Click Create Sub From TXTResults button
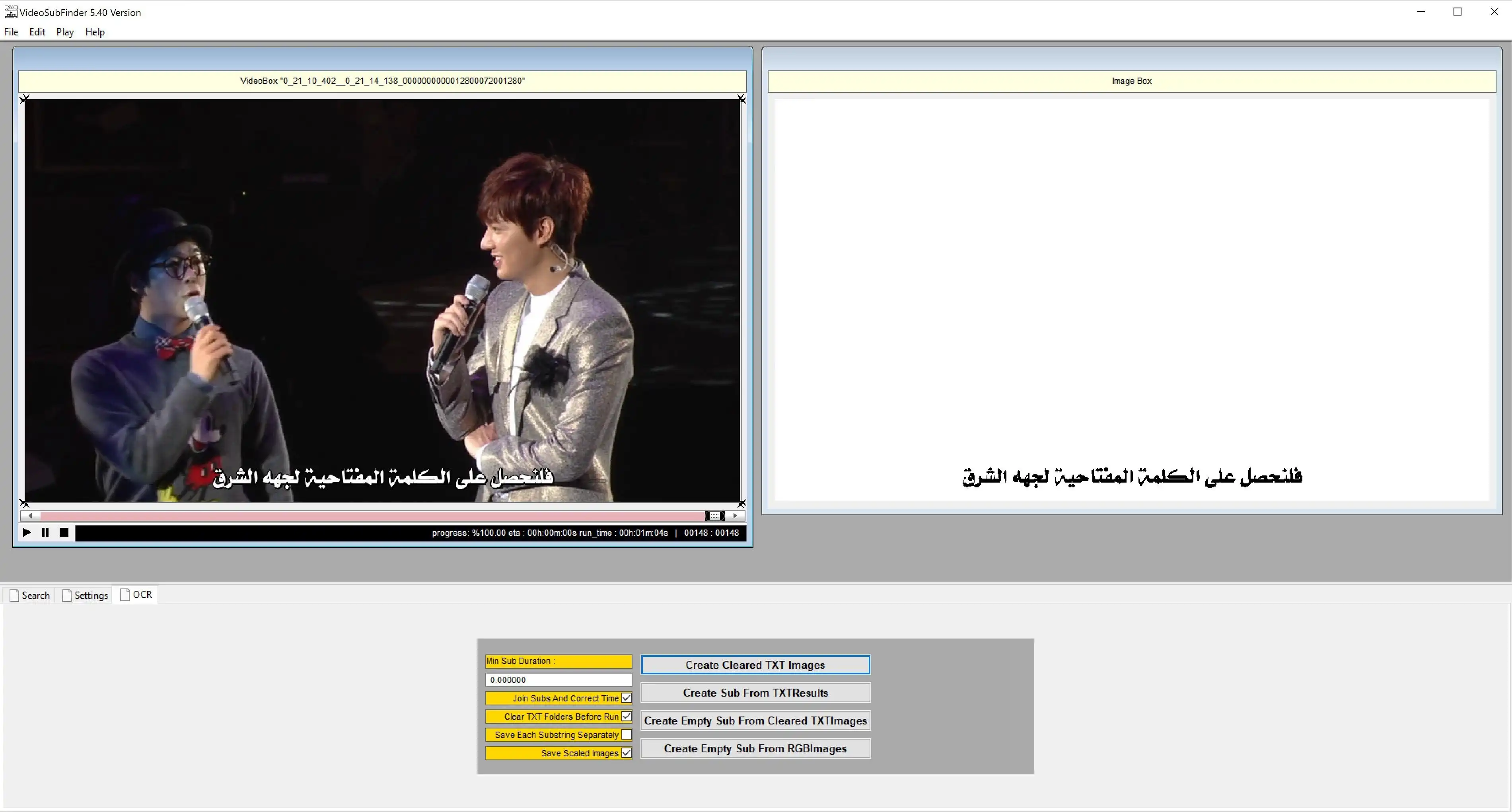This screenshot has height=812, width=1512. [755, 692]
